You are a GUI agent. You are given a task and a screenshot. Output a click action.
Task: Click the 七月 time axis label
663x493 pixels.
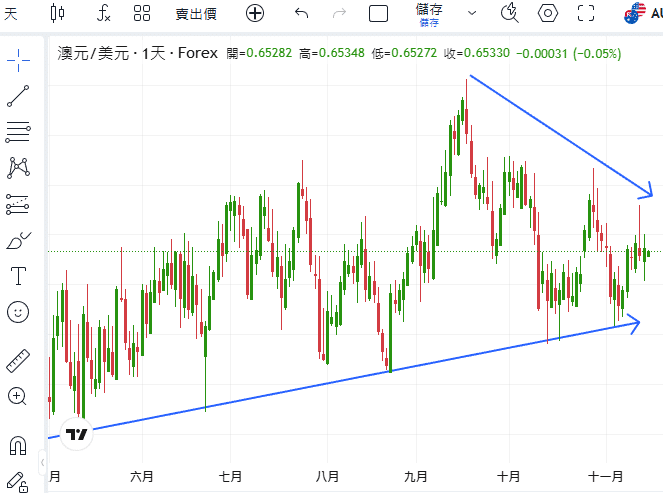[230, 477]
